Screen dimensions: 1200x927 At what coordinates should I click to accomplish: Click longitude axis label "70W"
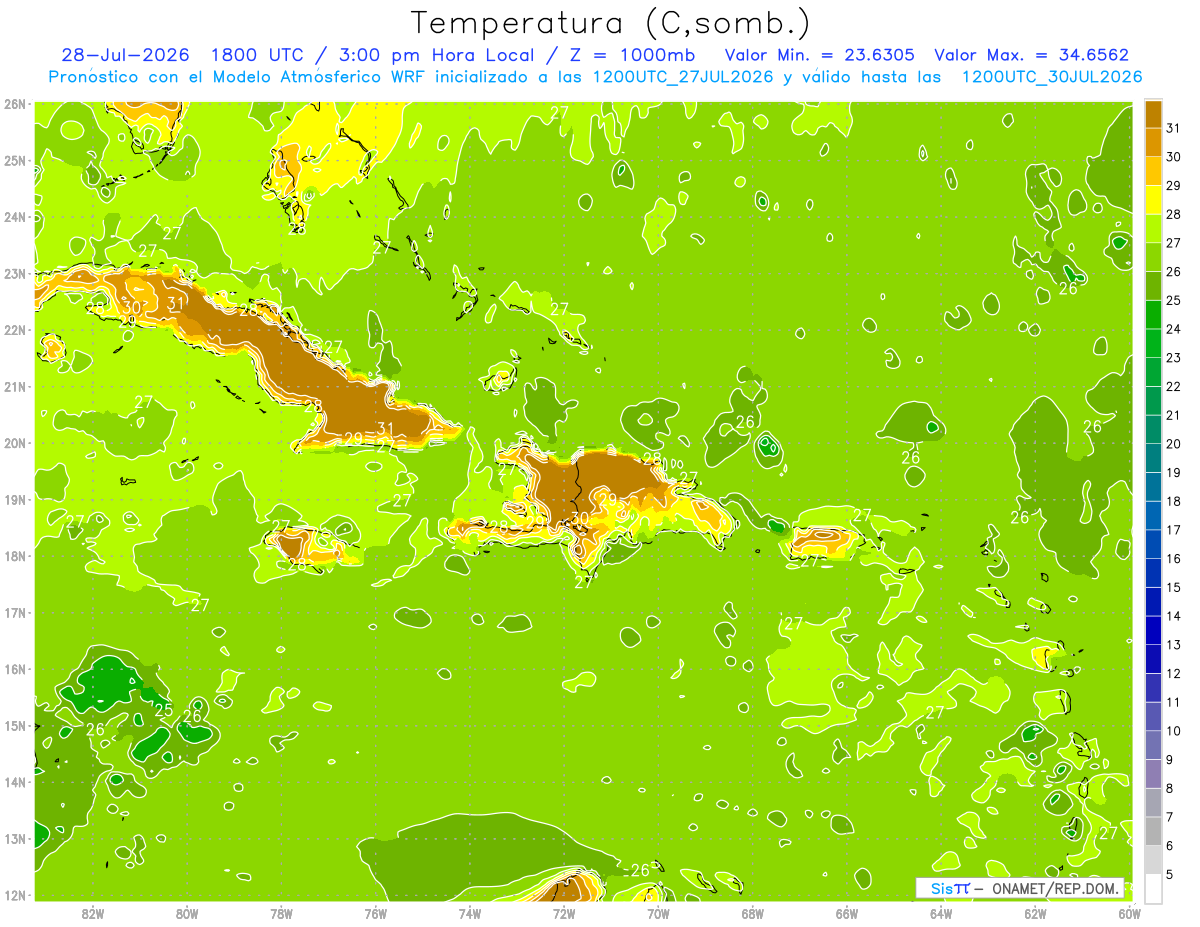click(x=657, y=914)
